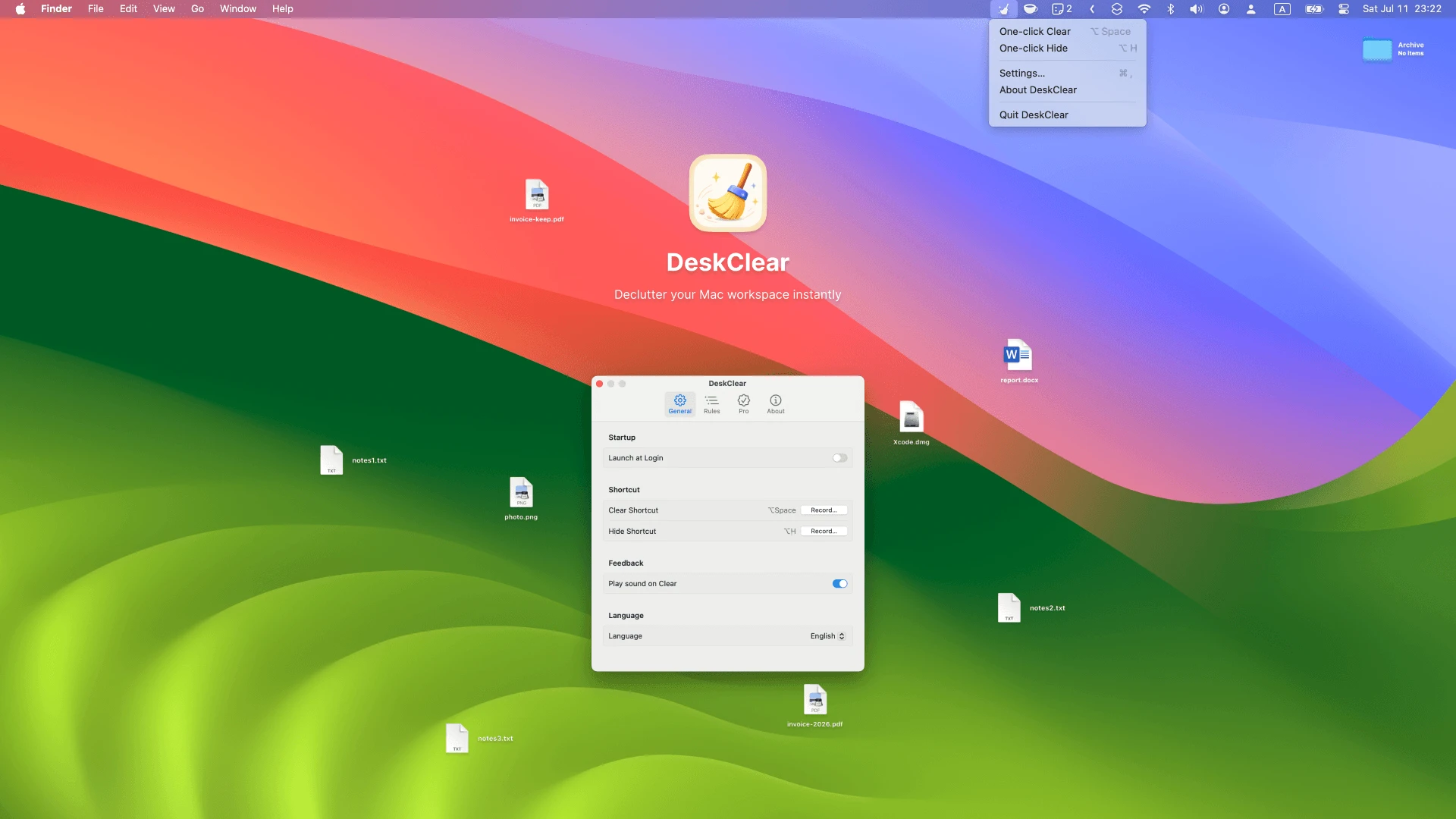Open the Bluetooth menu bar icon

pyautogui.click(x=1170, y=9)
